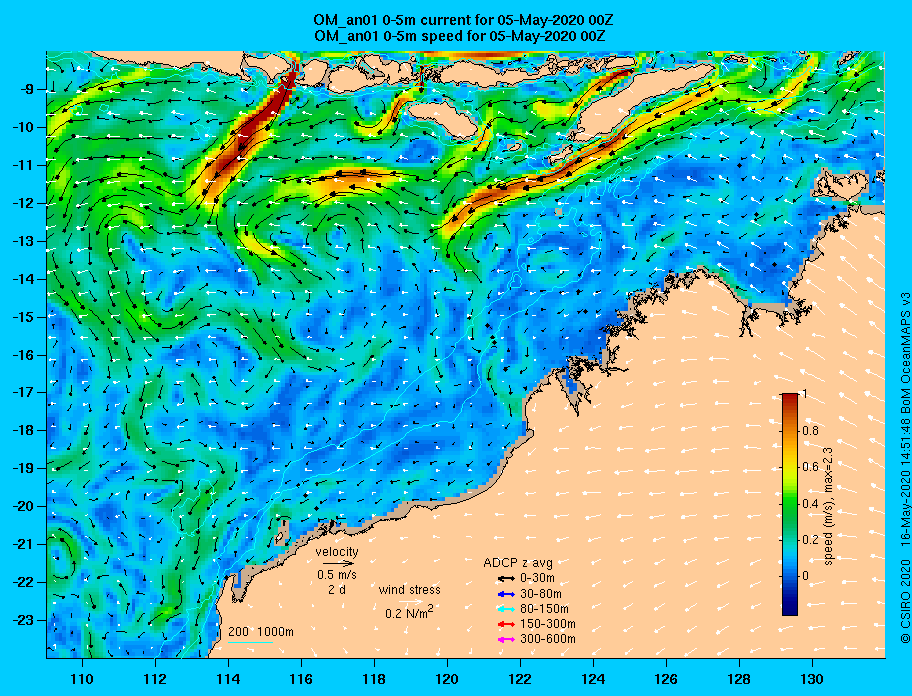Viewport: 912px width, 696px height.
Task: Click the CSIRO 2020 BoM OceanMAPS copyright text
Action: pyautogui.click(x=905, y=466)
